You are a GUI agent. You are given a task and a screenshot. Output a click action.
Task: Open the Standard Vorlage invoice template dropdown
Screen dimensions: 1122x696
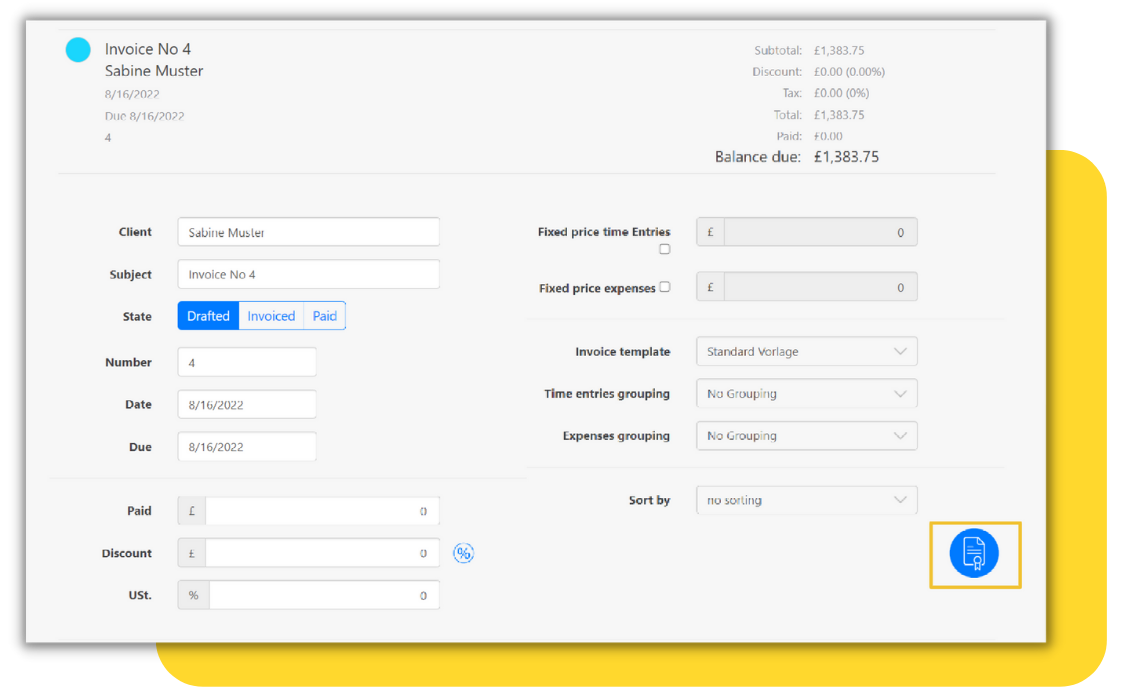click(x=806, y=351)
